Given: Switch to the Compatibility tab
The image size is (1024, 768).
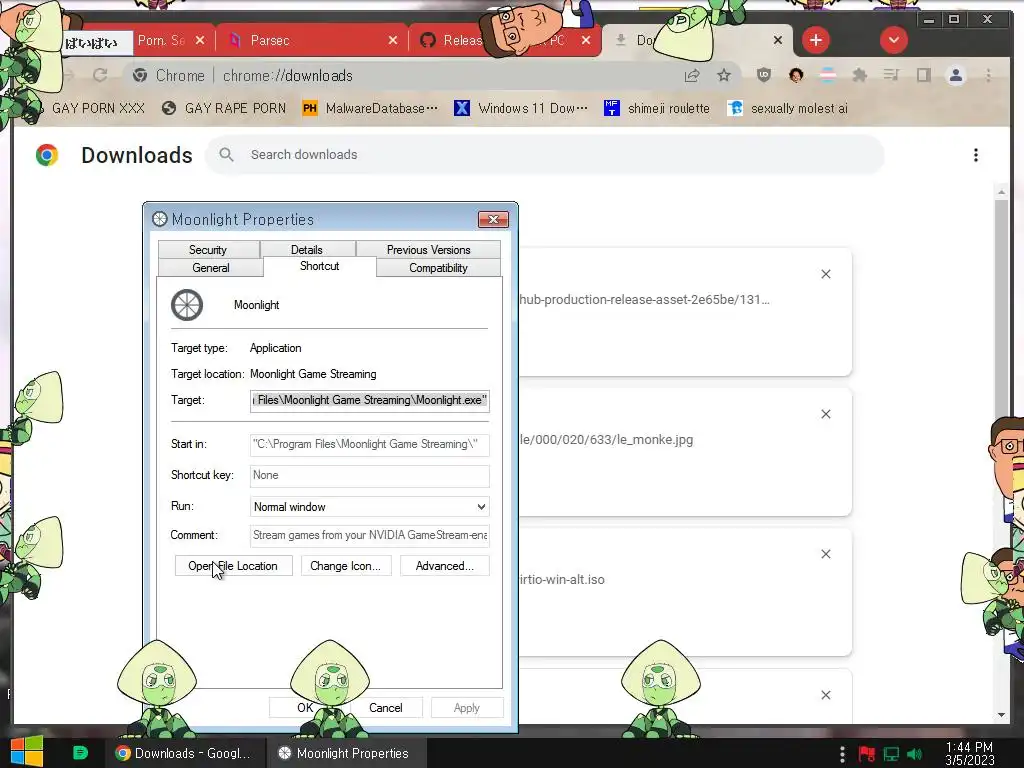Looking at the screenshot, I should pyautogui.click(x=438, y=268).
